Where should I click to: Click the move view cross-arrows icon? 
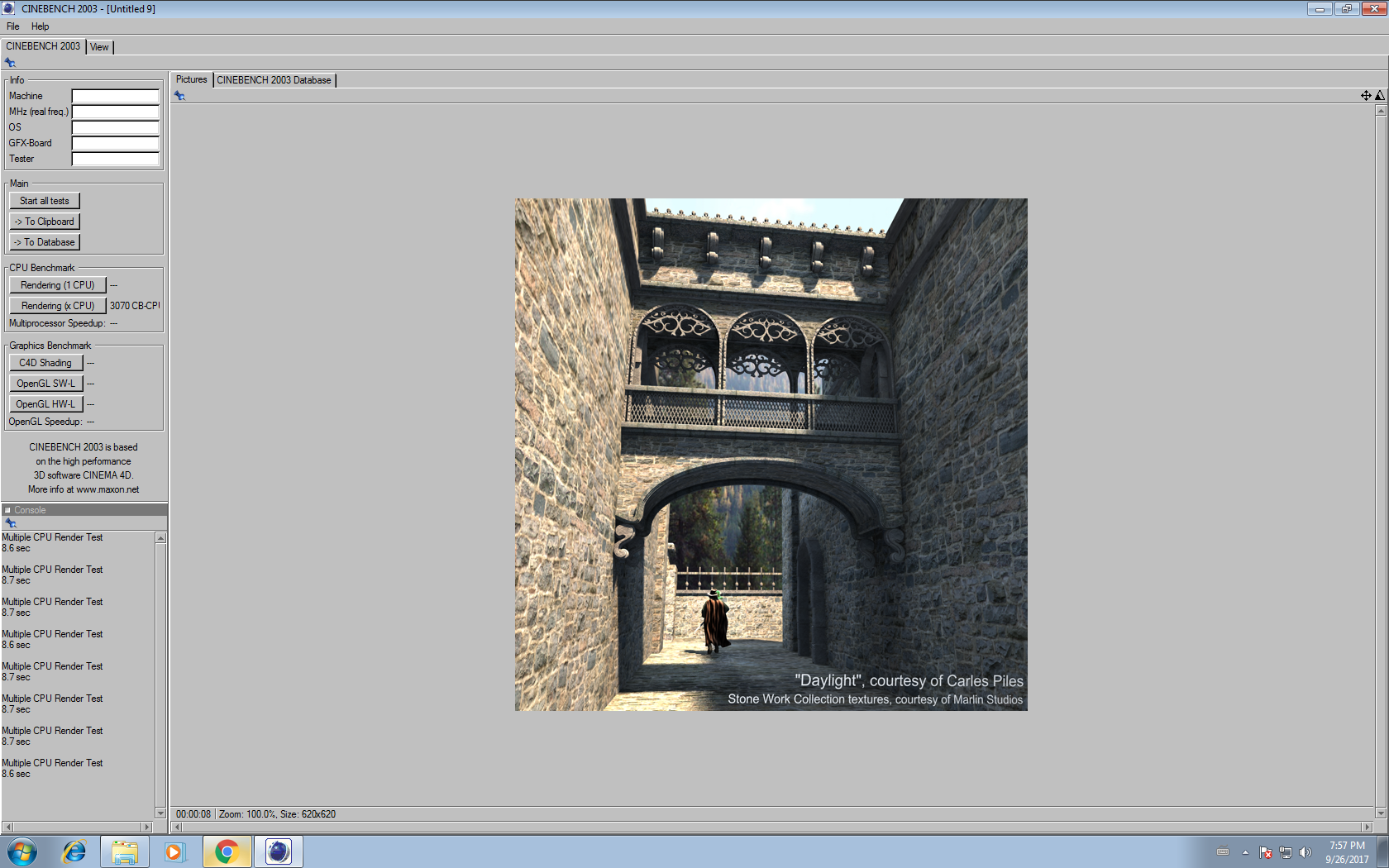[1366, 96]
